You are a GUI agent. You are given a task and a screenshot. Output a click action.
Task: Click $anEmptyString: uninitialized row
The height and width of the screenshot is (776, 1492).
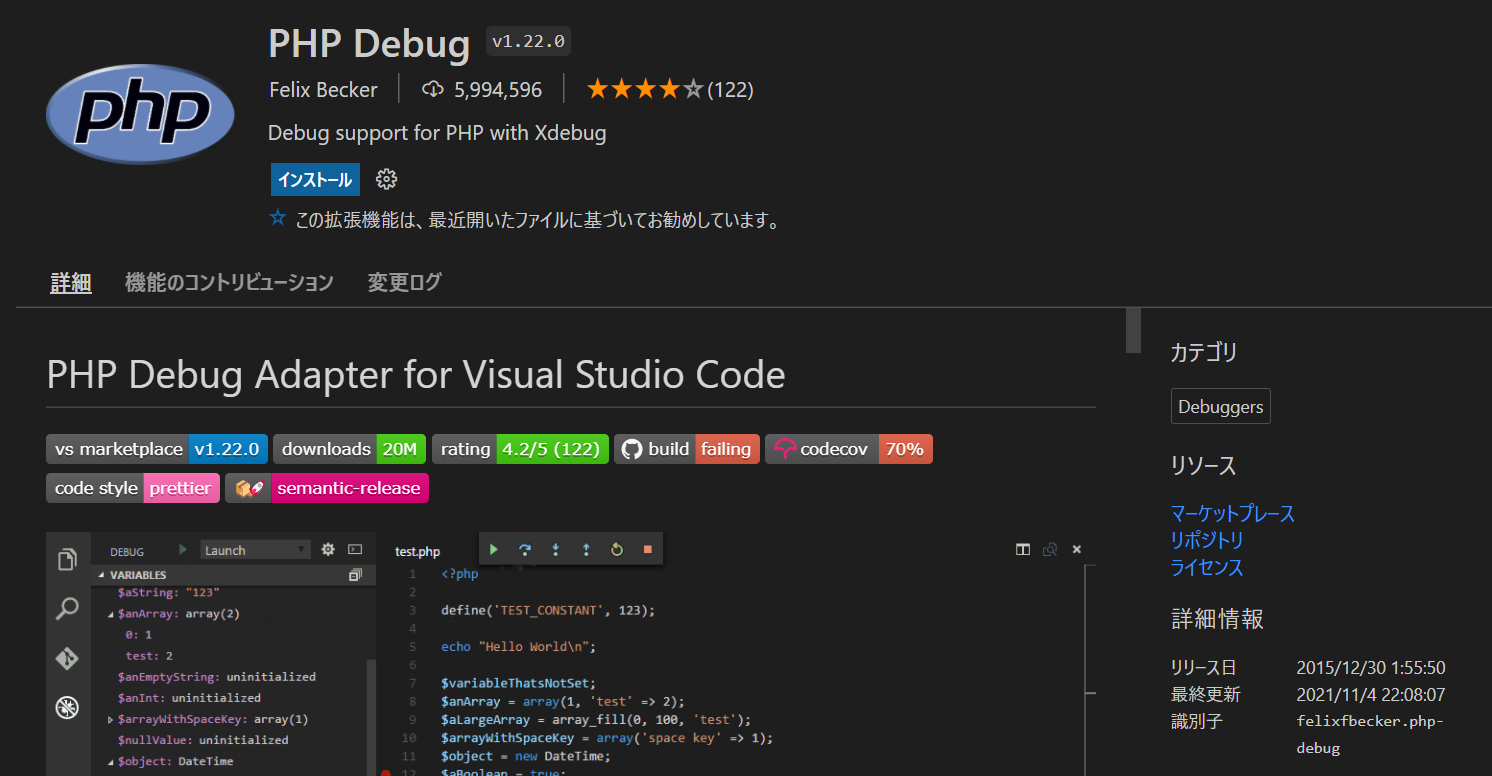pos(216,677)
